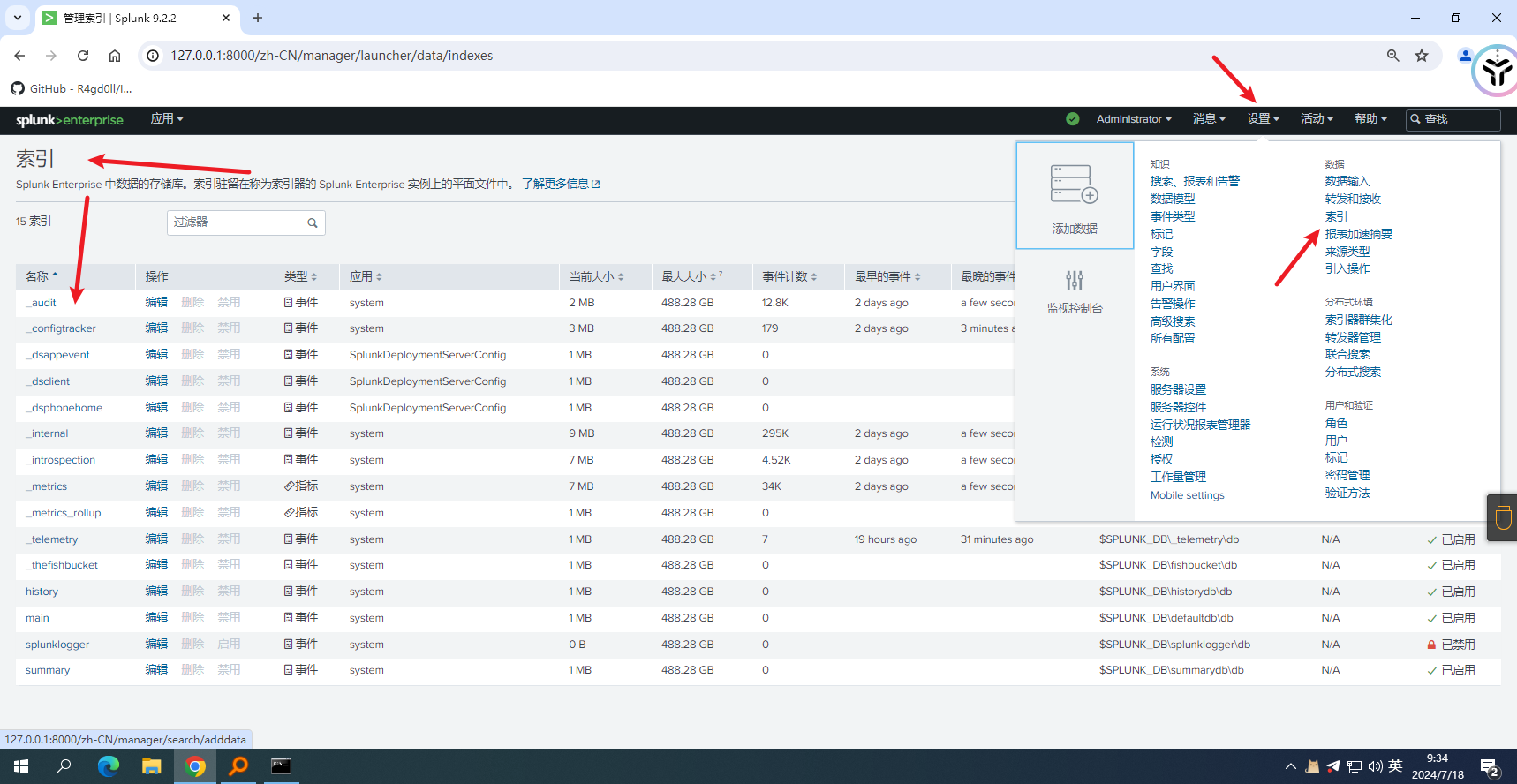Choose 服务器设置 in the settings menu
This screenshot has width=1517, height=784.
(x=1178, y=389)
